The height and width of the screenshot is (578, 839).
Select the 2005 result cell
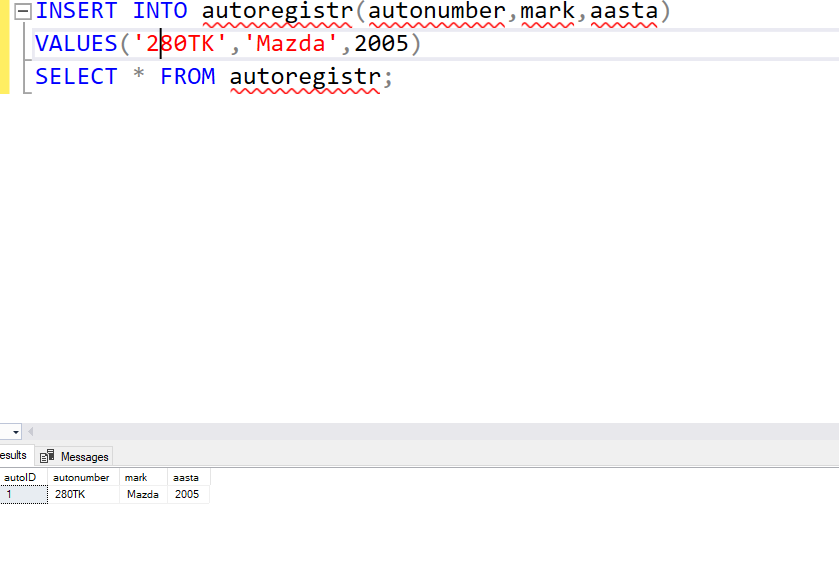pyautogui.click(x=189, y=495)
